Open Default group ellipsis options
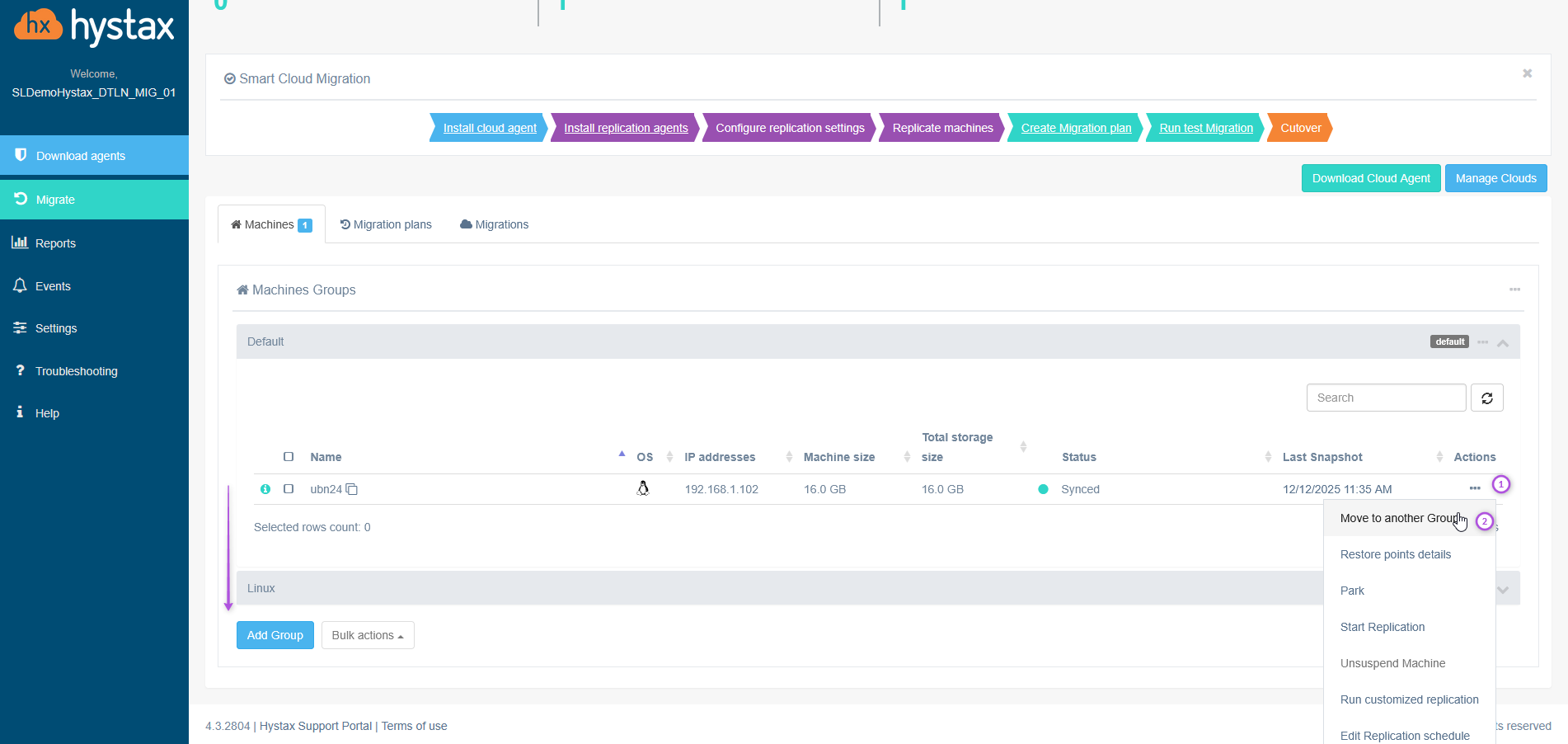1568x744 pixels. 1482,342
